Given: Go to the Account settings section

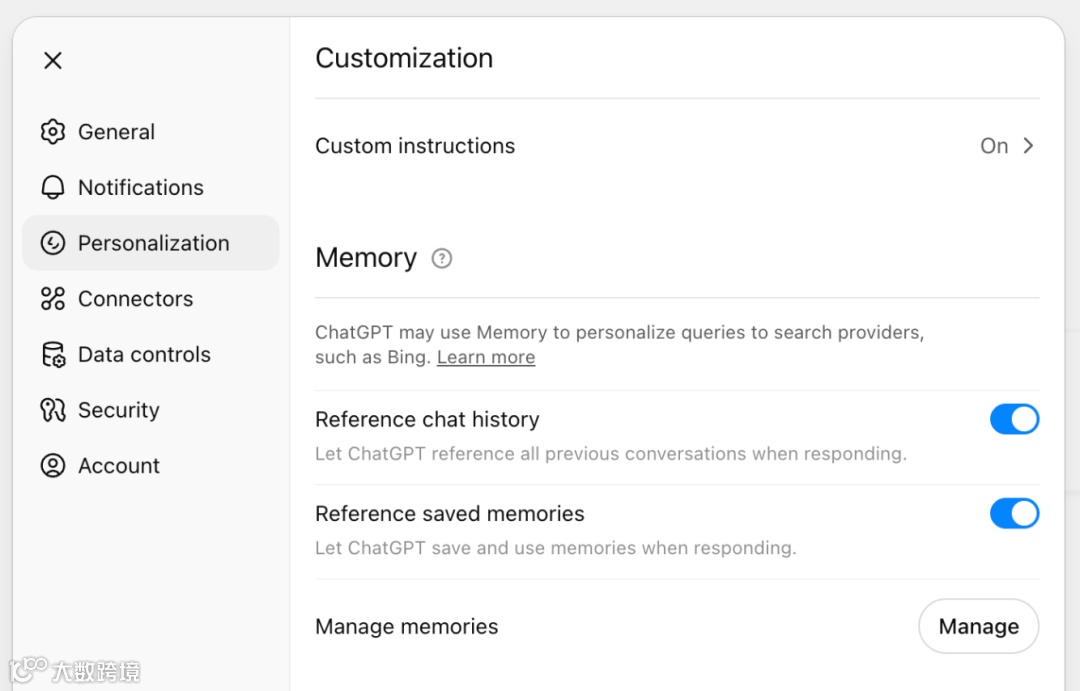Looking at the screenshot, I should (x=118, y=465).
